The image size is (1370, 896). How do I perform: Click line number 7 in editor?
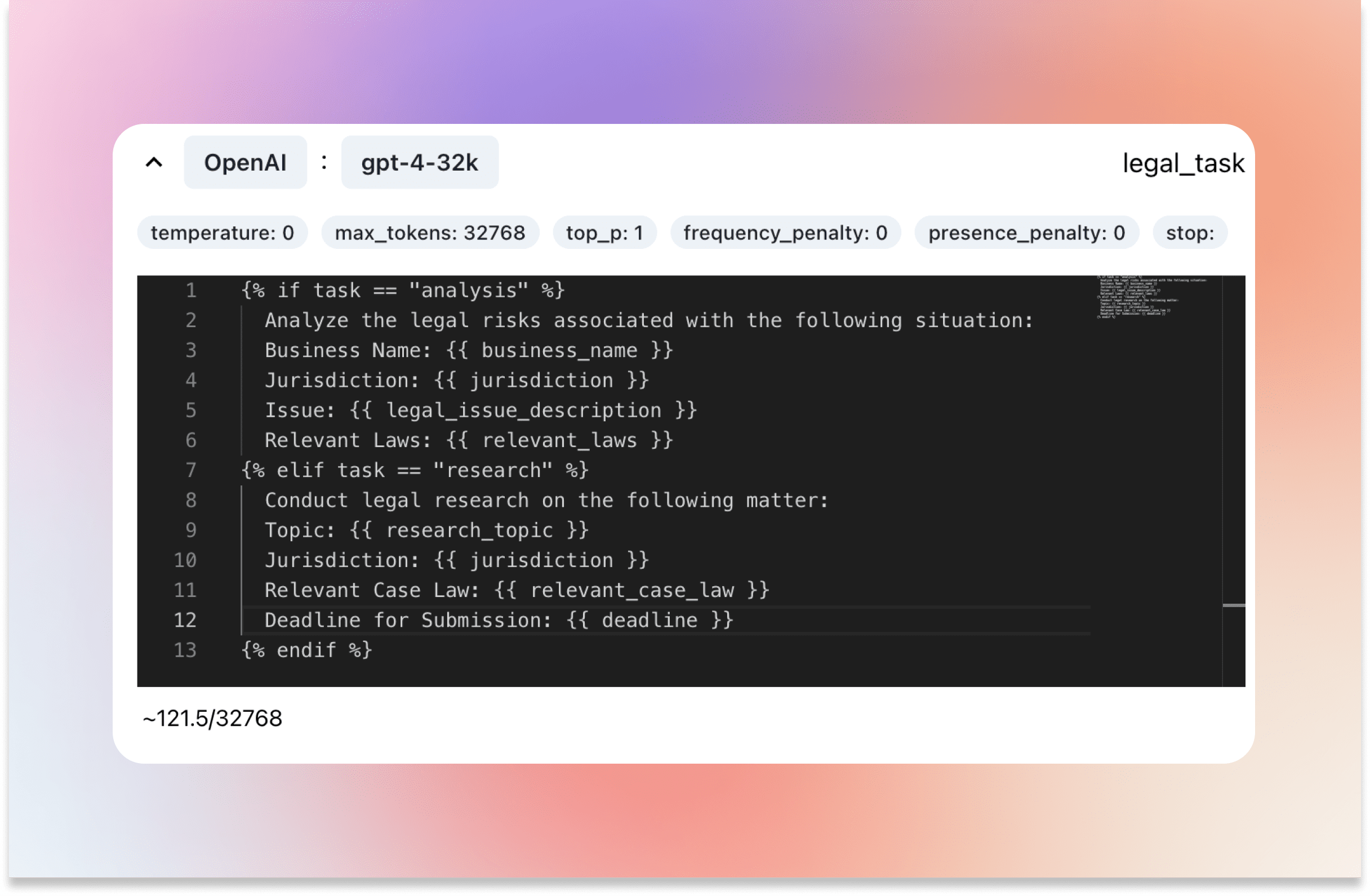[x=190, y=470]
